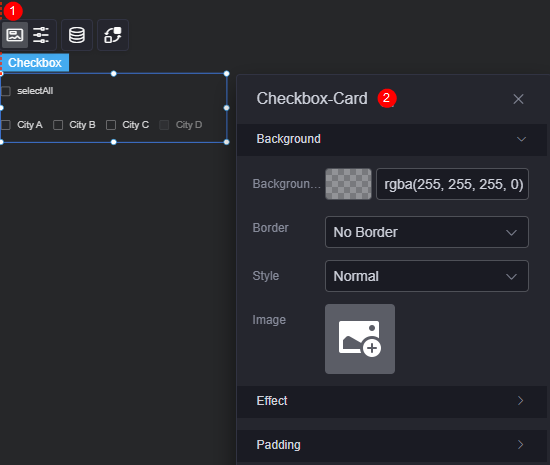Click the rgba color value field
Screen dimensions: 550x465
(452, 184)
